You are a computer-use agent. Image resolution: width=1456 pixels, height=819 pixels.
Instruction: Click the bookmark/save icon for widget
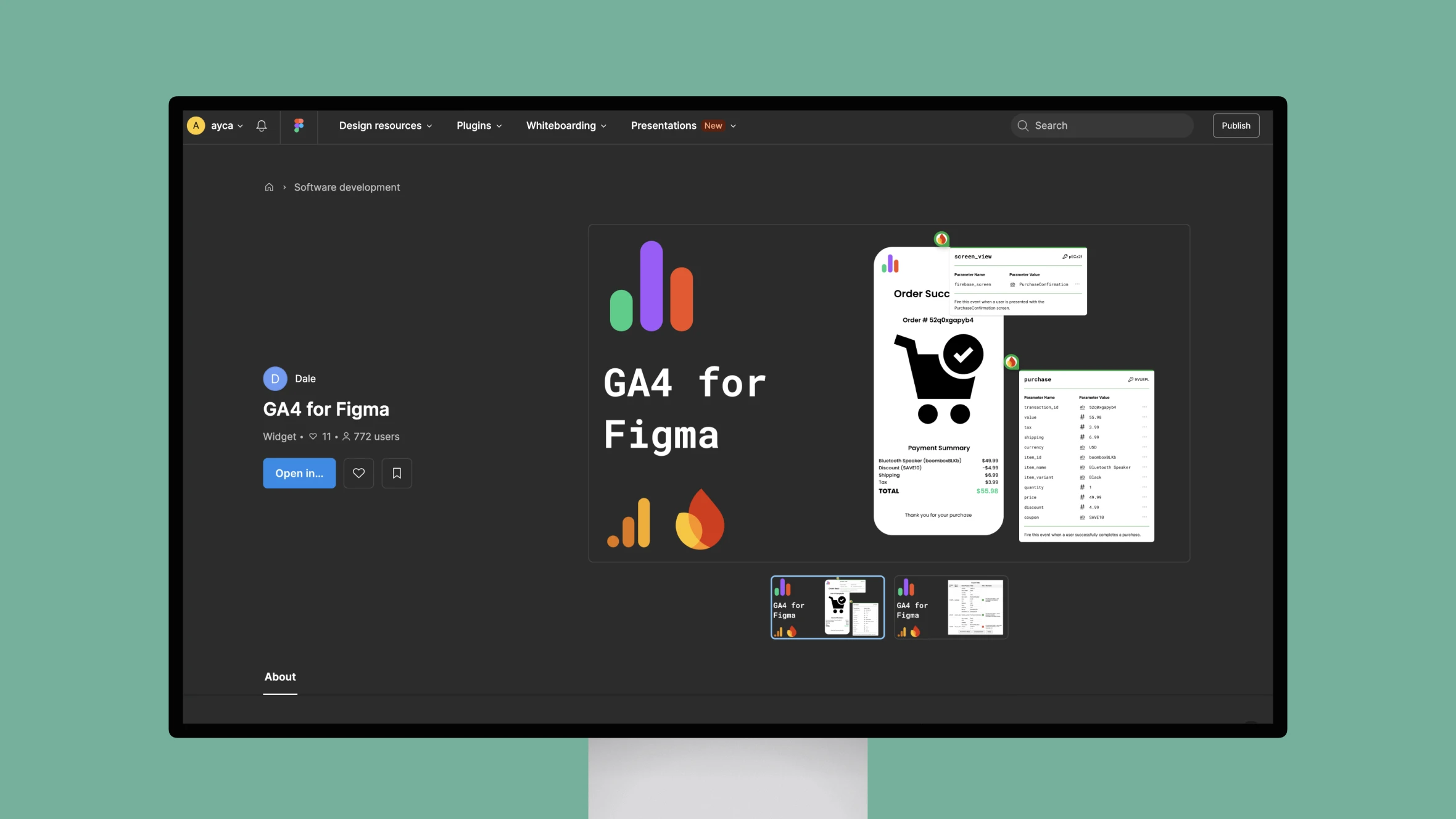tap(396, 472)
